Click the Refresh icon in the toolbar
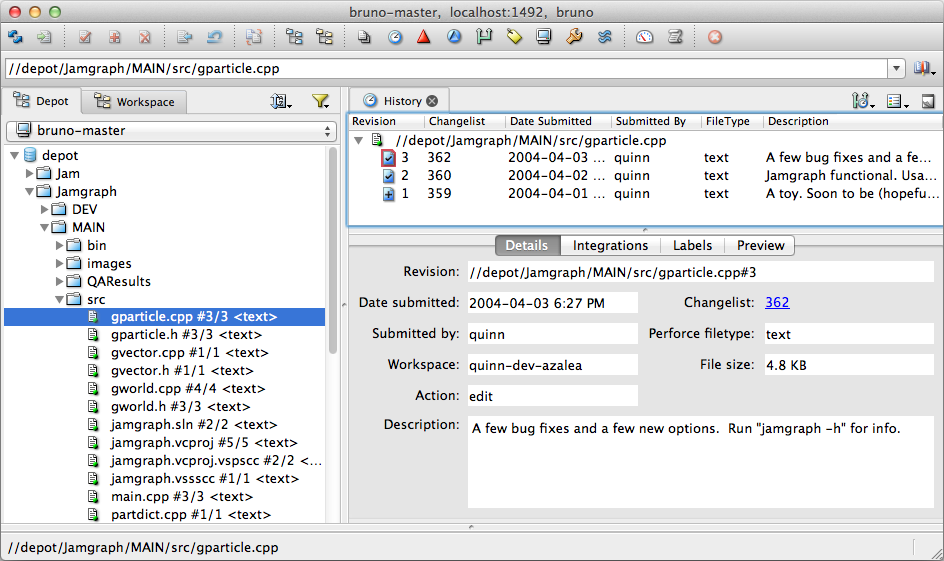 (x=15, y=38)
